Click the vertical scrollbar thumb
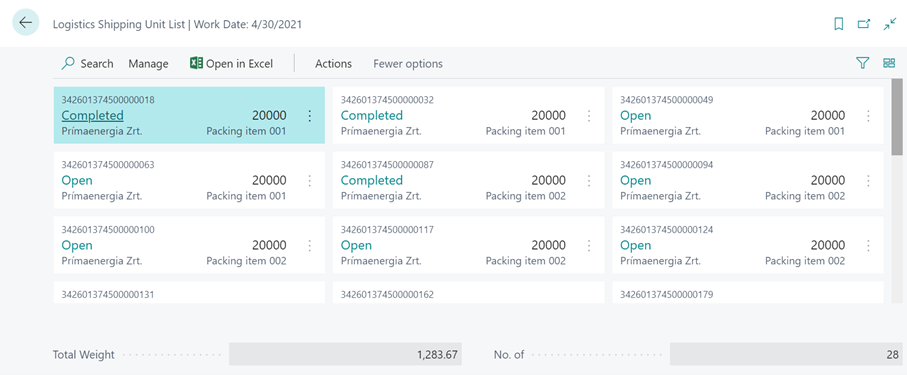This screenshot has width=907, height=375. click(897, 117)
